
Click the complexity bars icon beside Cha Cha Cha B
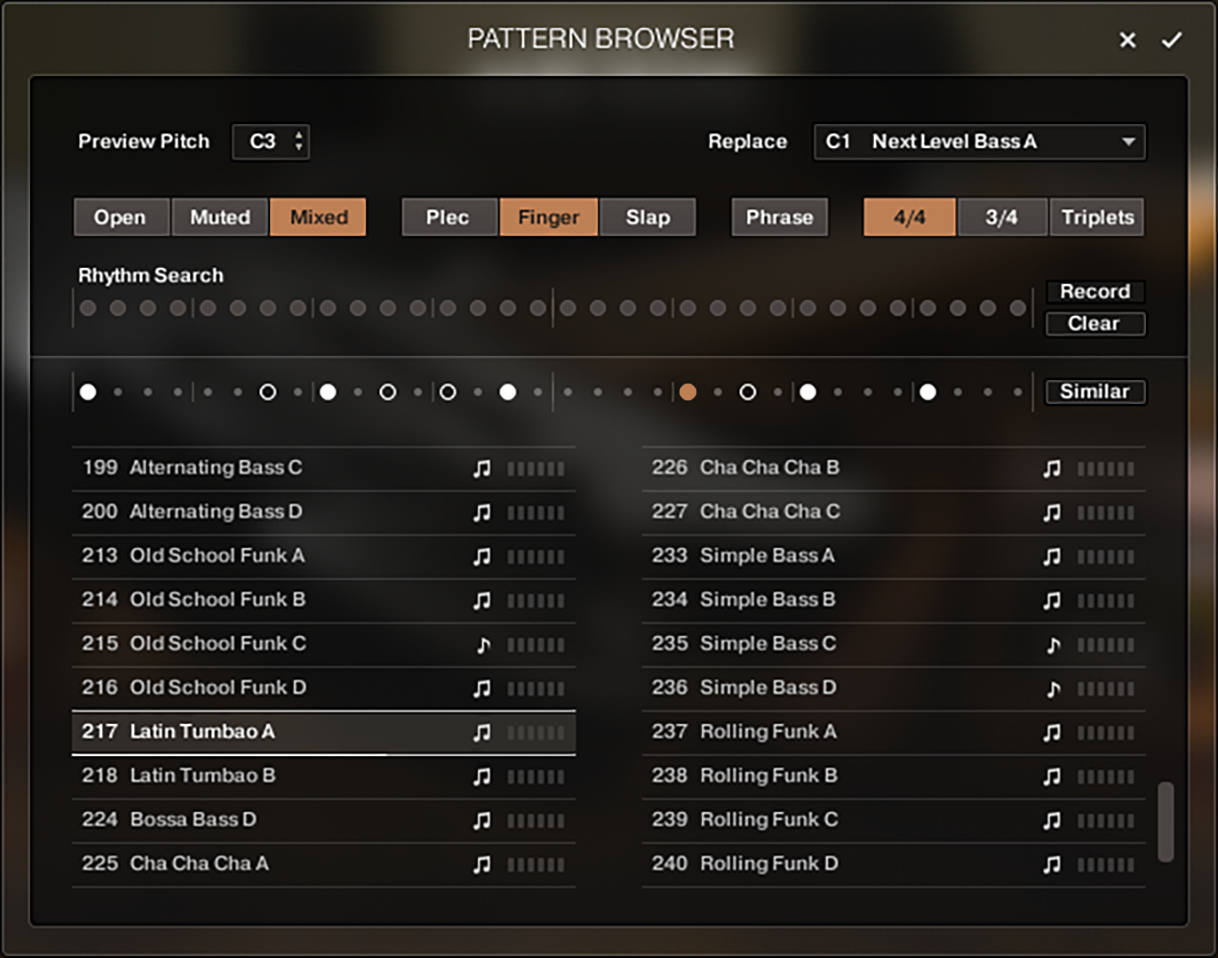pyautogui.click(x=1105, y=468)
